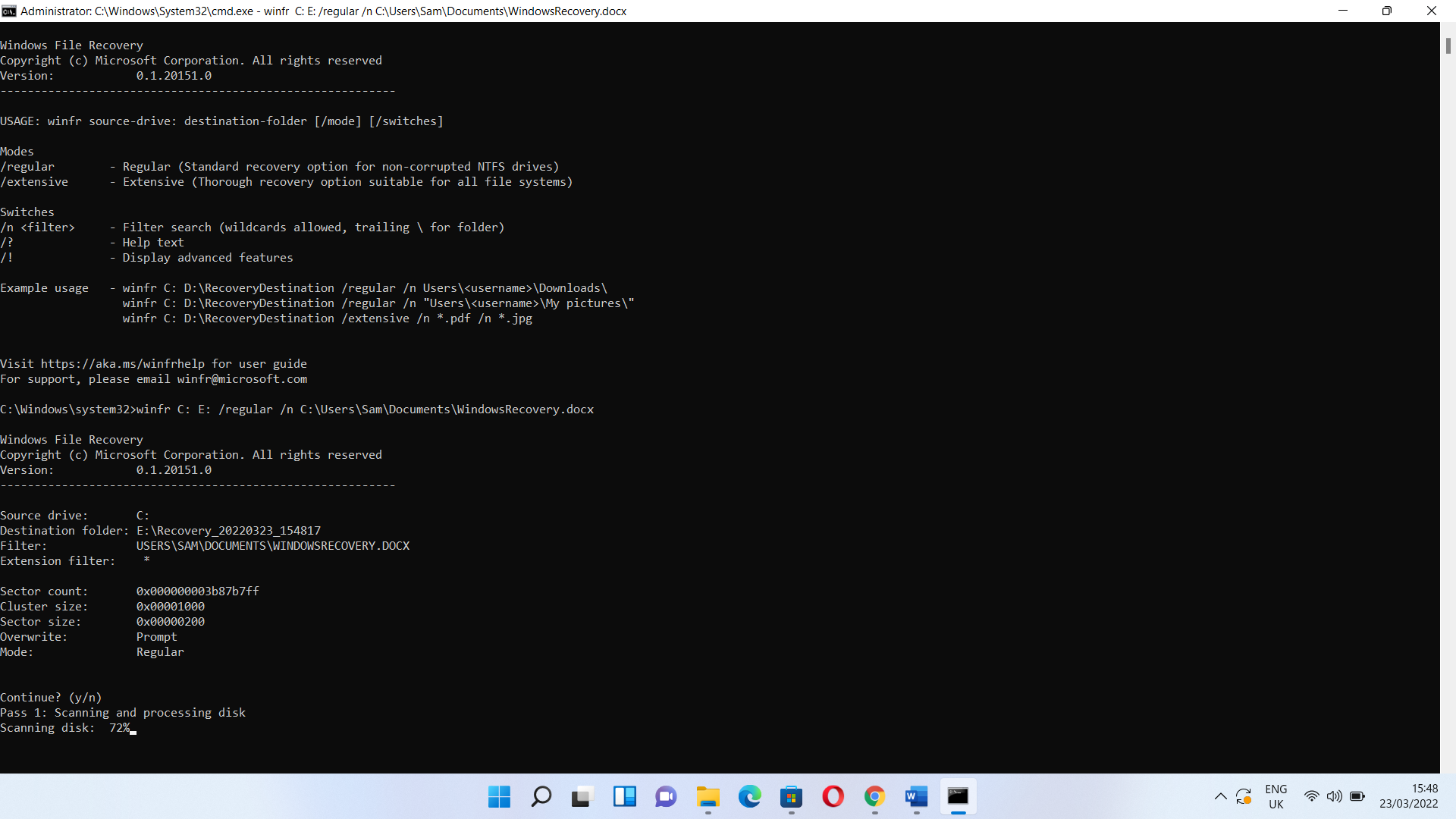Open the sync update tray icon

pyautogui.click(x=1244, y=796)
